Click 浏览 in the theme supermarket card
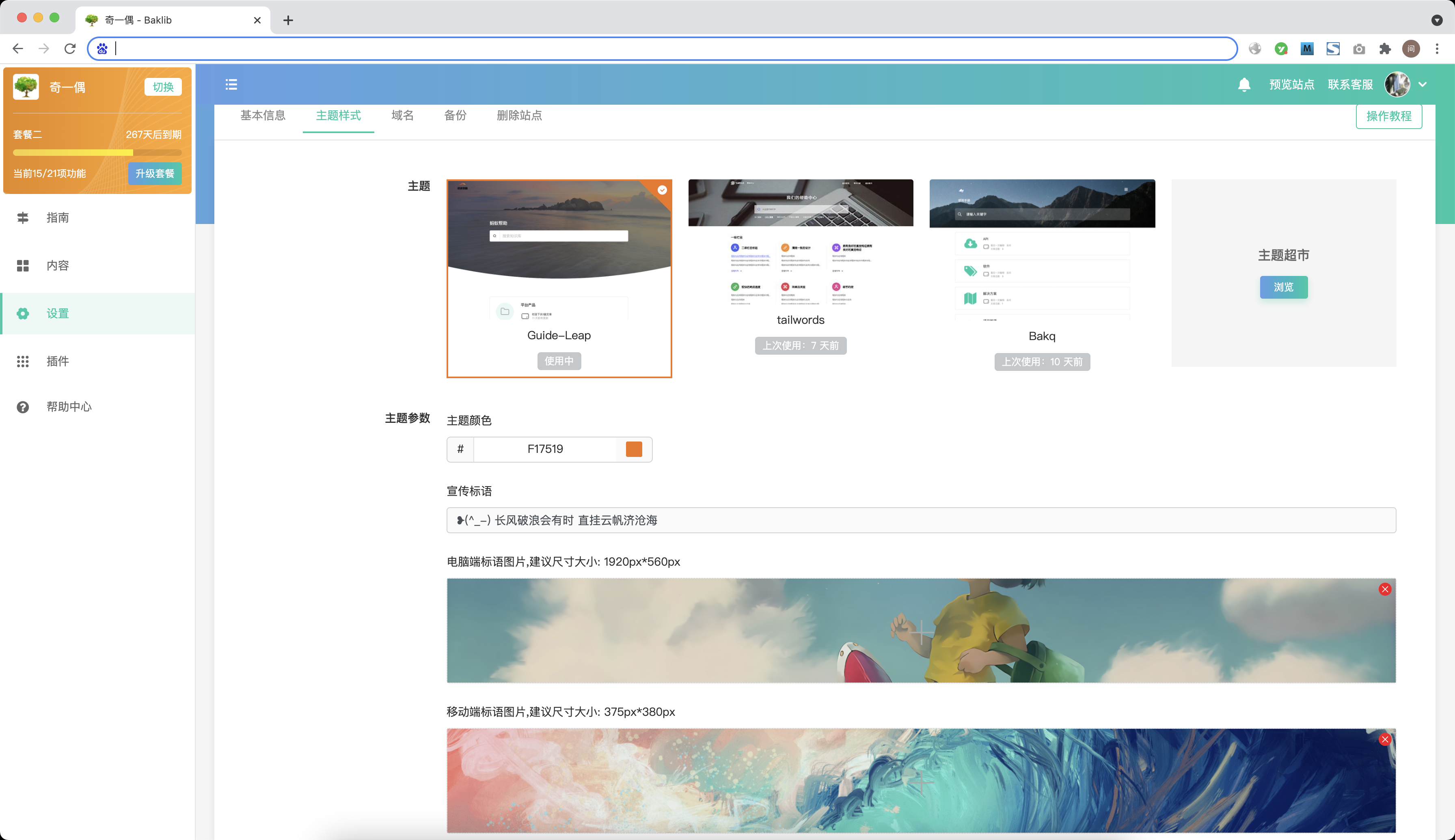Image resolution: width=1455 pixels, height=840 pixels. (1283, 287)
